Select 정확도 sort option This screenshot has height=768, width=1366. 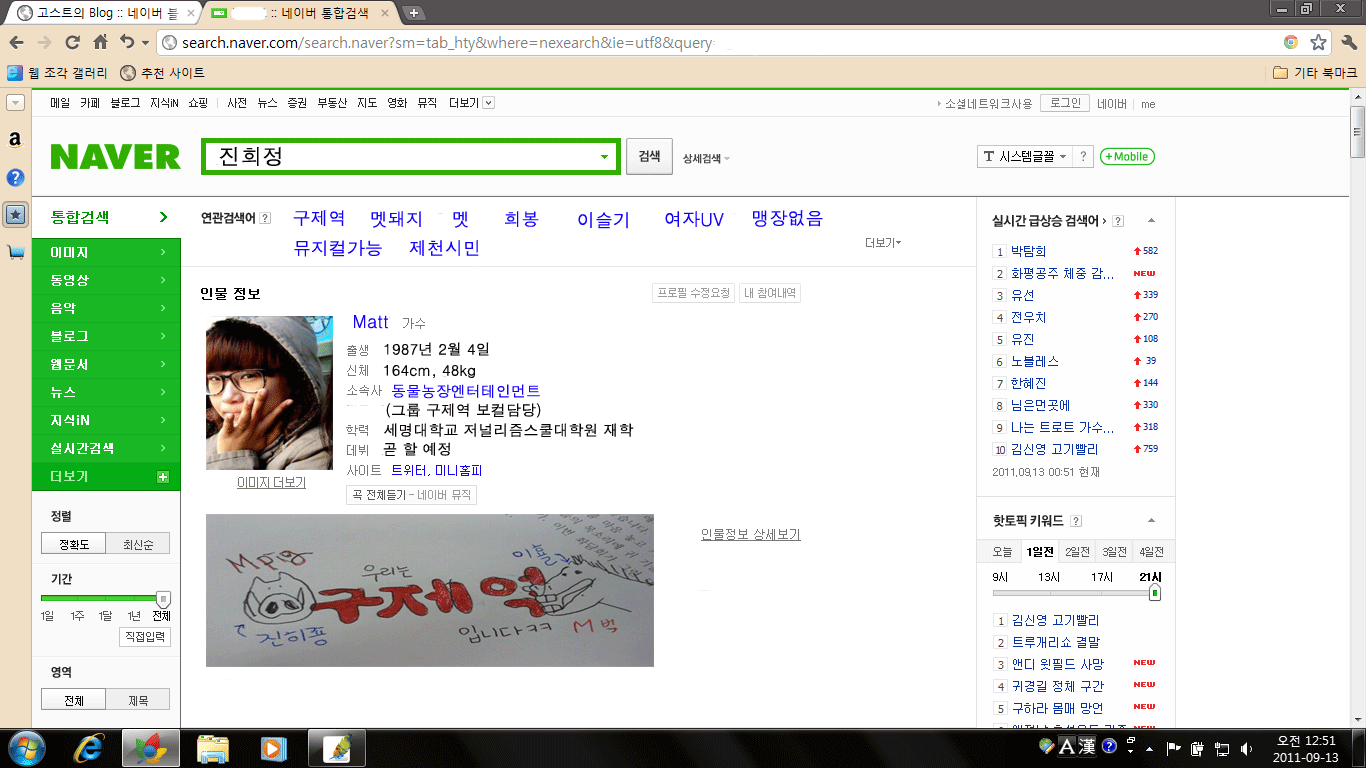pyautogui.click(x=74, y=544)
